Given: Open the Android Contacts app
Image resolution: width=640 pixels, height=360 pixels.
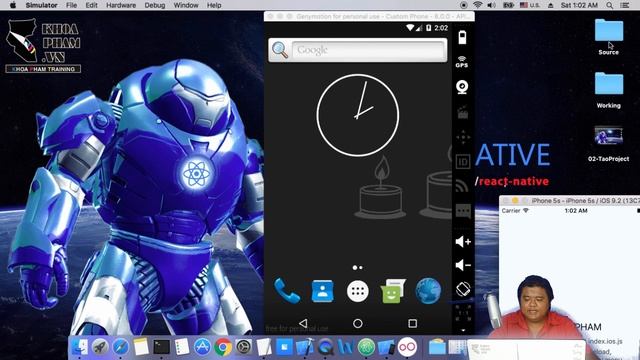Looking at the screenshot, I should pyautogui.click(x=322, y=291).
